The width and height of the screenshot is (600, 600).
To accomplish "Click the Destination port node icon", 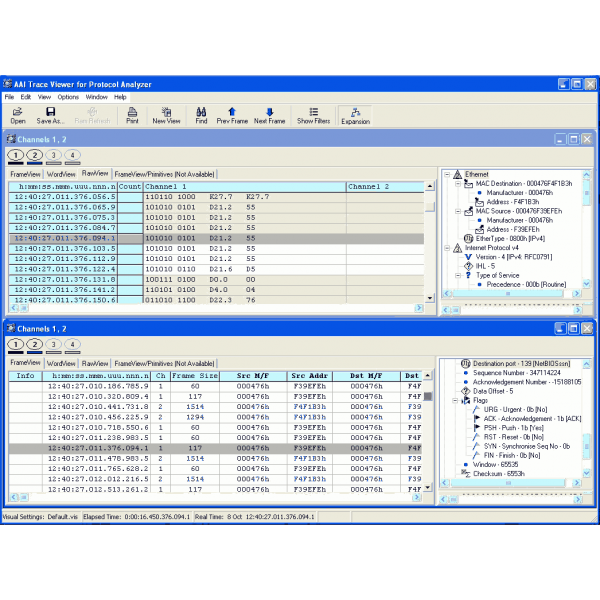I will (466, 364).
